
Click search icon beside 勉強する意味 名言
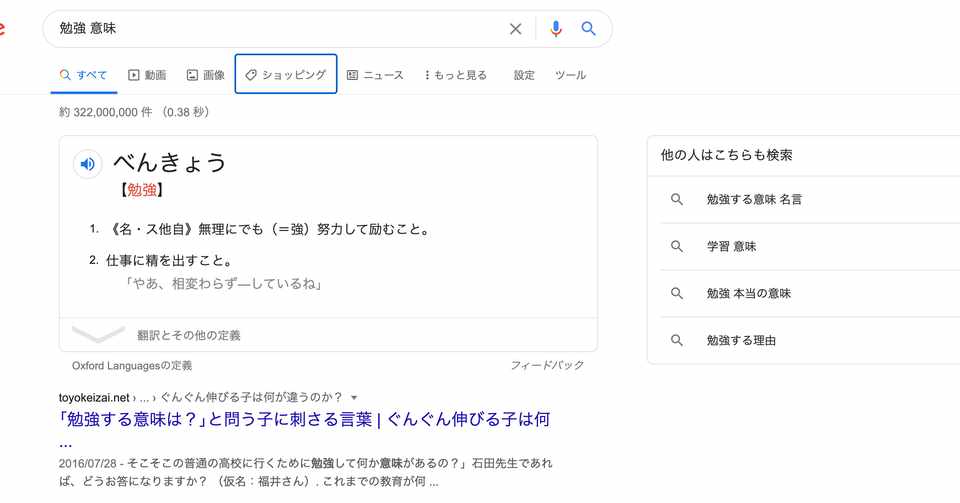click(677, 199)
